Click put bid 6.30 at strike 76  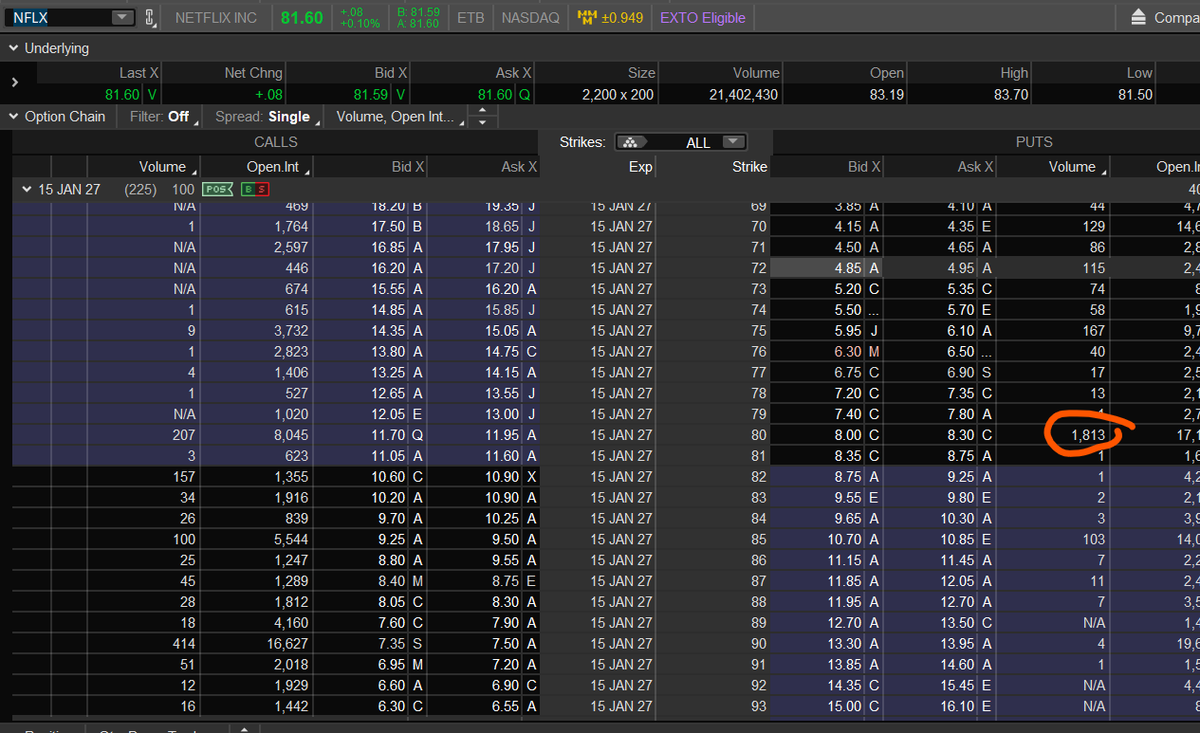pyautogui.click(x=848, y=352)
